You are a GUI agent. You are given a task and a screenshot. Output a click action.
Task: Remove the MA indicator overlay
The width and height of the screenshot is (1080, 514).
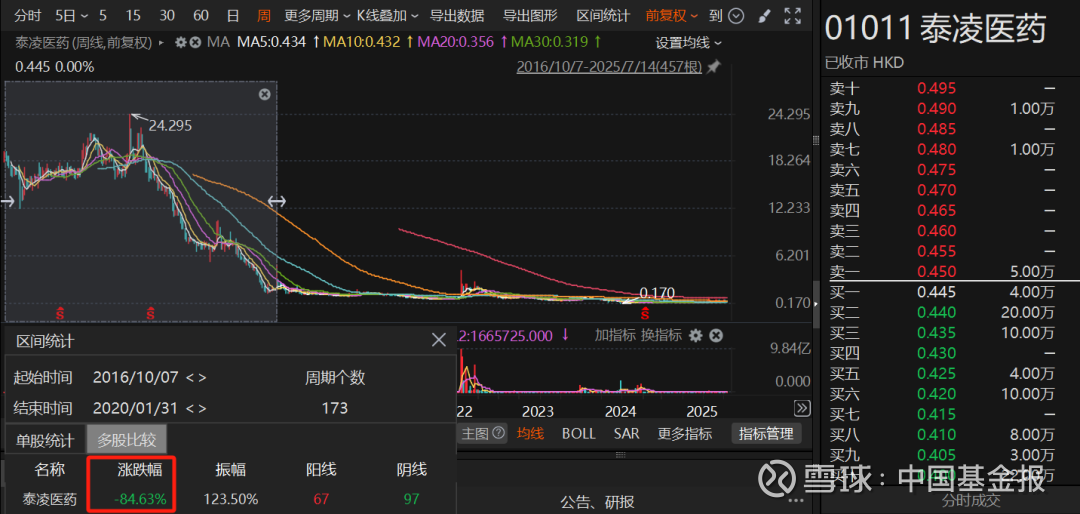pos(195,42)
